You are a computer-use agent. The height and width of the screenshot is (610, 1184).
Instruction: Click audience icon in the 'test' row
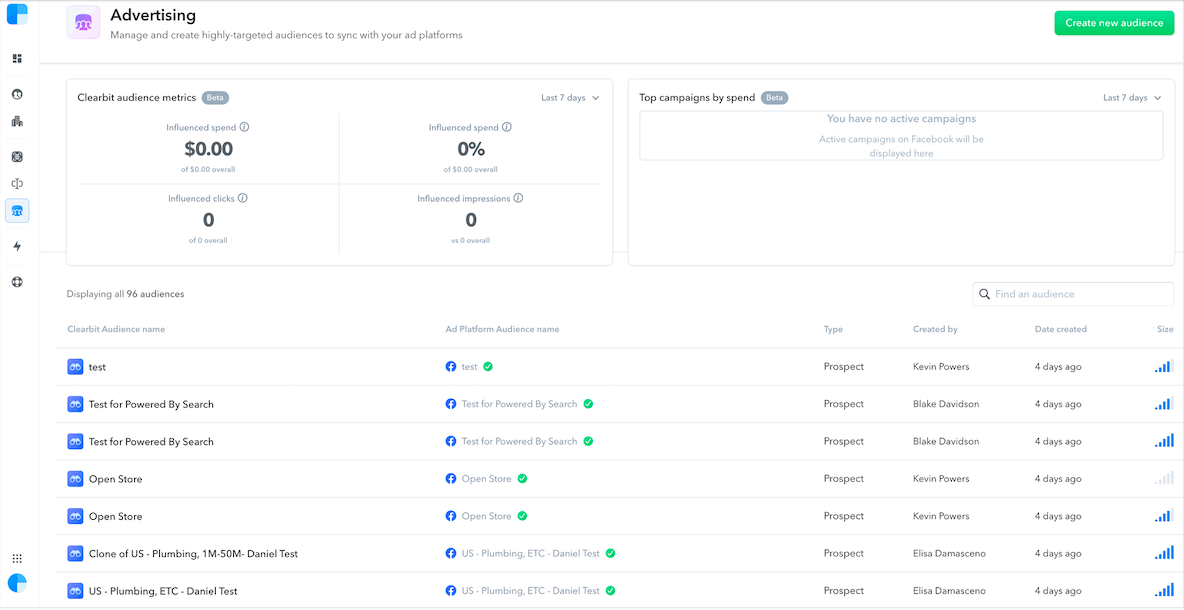(x=75, y=367)
